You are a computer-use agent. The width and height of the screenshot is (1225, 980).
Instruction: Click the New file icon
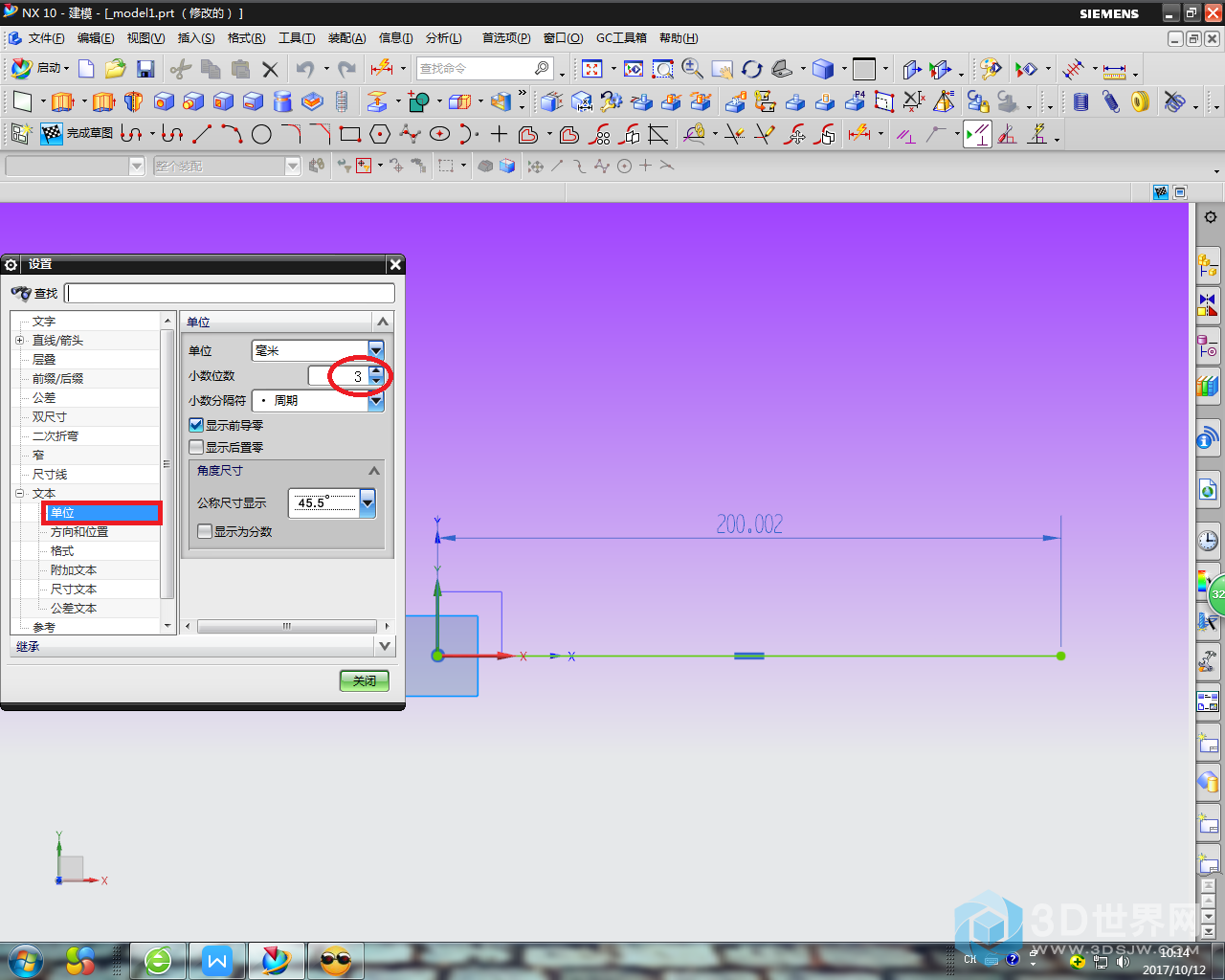pos(86,69)
